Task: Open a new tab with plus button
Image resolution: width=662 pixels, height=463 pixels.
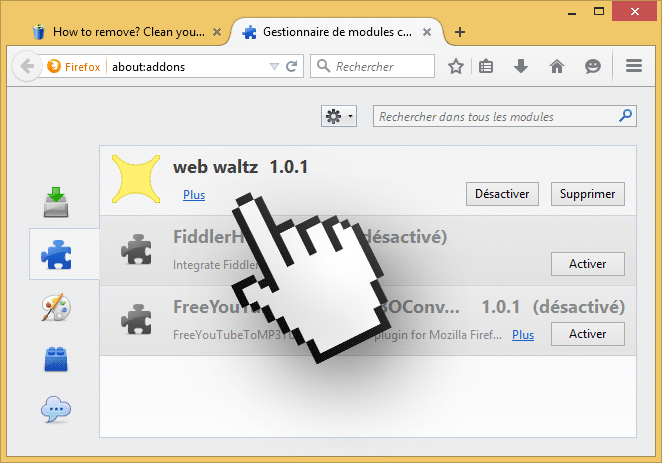Action: click(x=460, y=32)
